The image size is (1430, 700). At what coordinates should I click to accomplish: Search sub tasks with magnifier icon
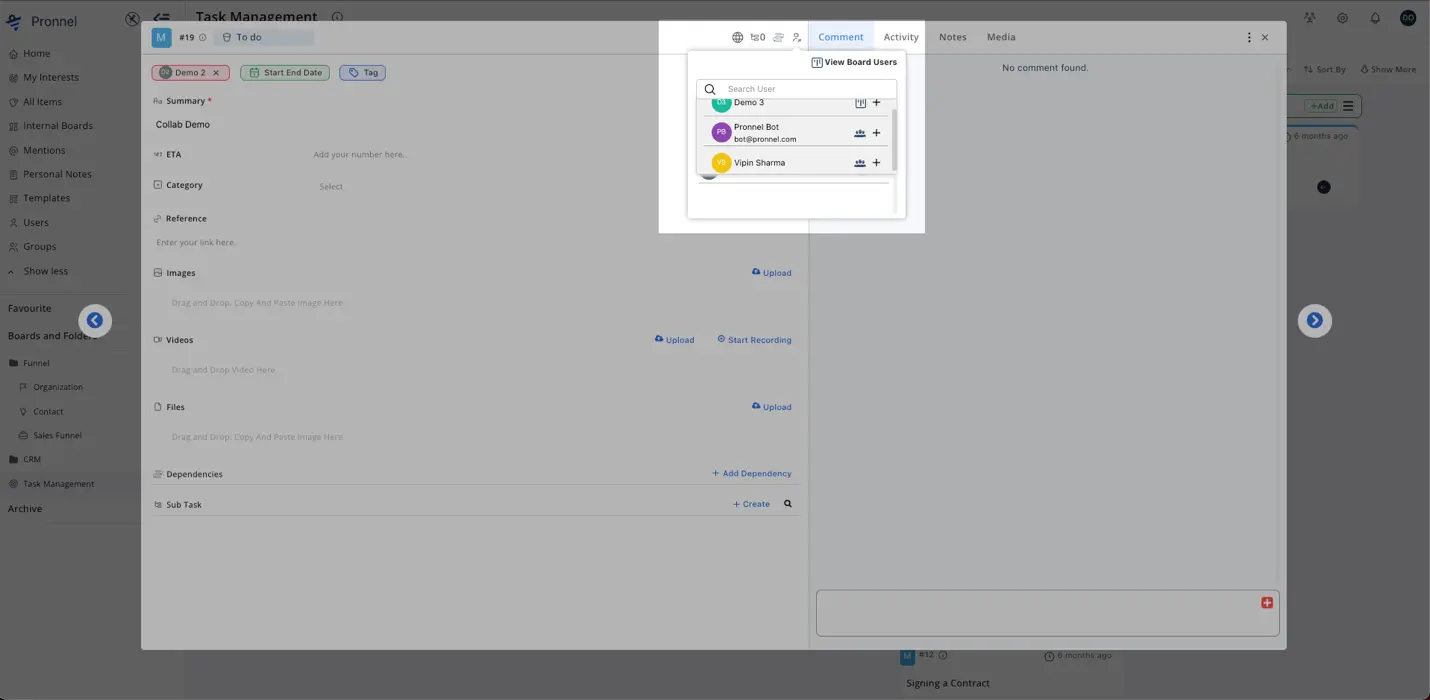(788, 504)
